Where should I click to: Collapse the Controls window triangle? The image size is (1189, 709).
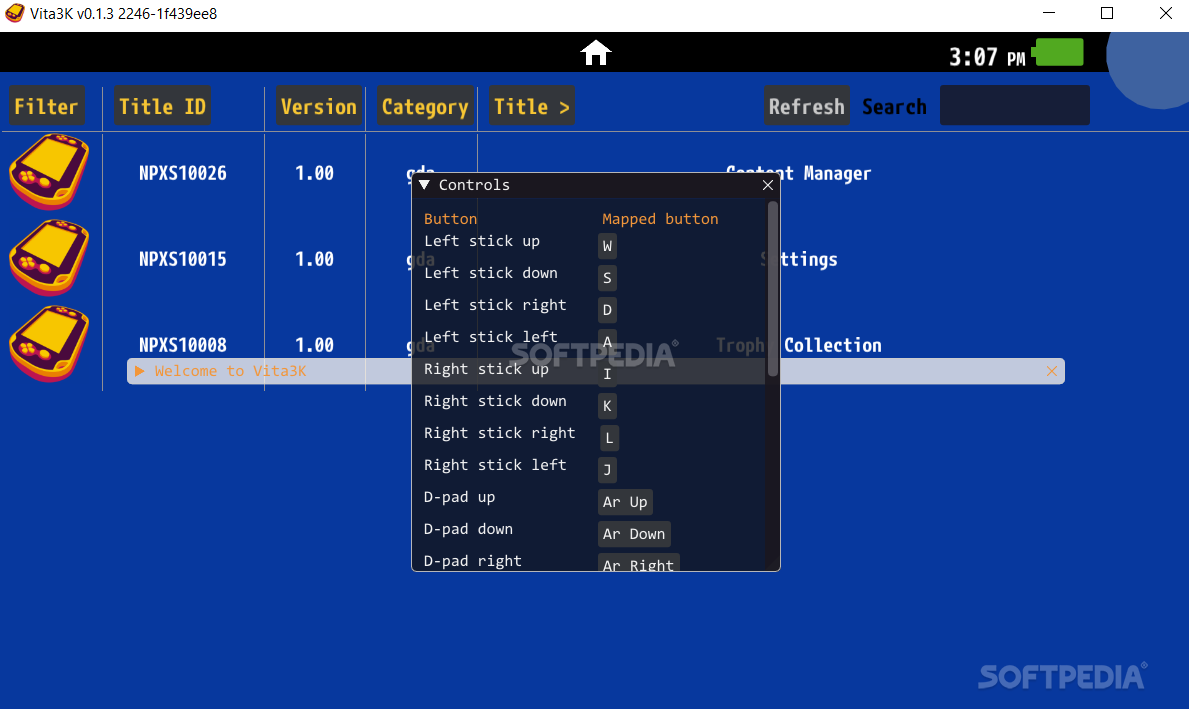[x=425, y=185]
